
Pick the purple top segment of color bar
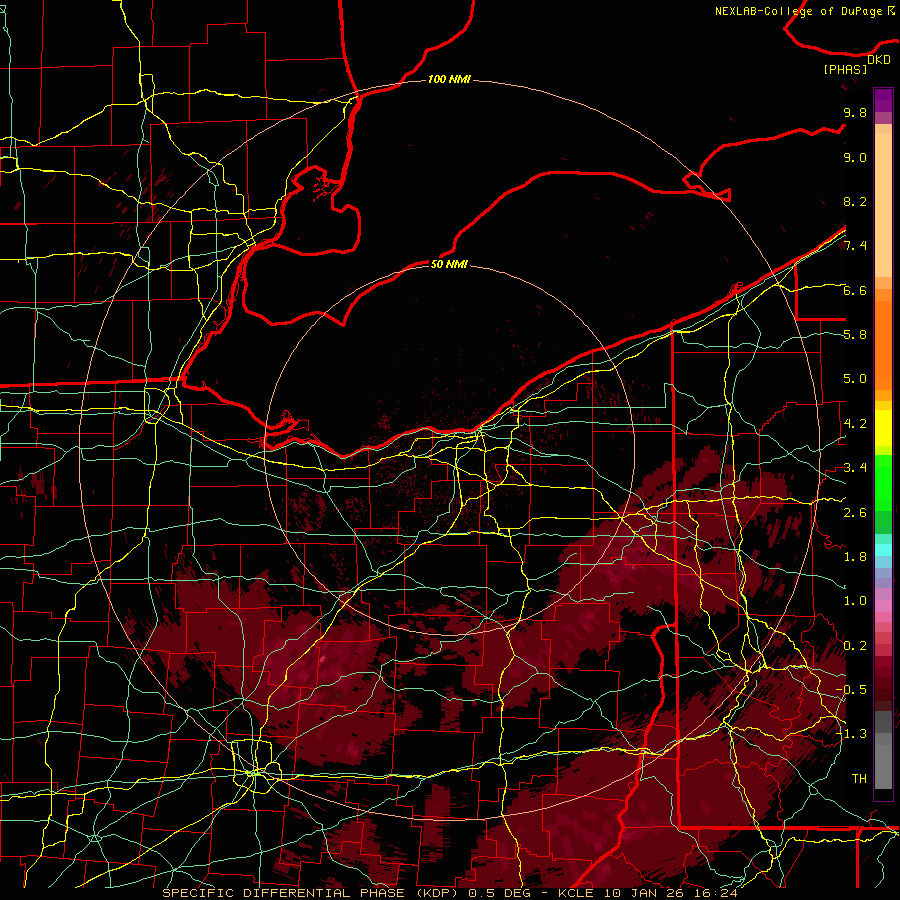[883, 100]
